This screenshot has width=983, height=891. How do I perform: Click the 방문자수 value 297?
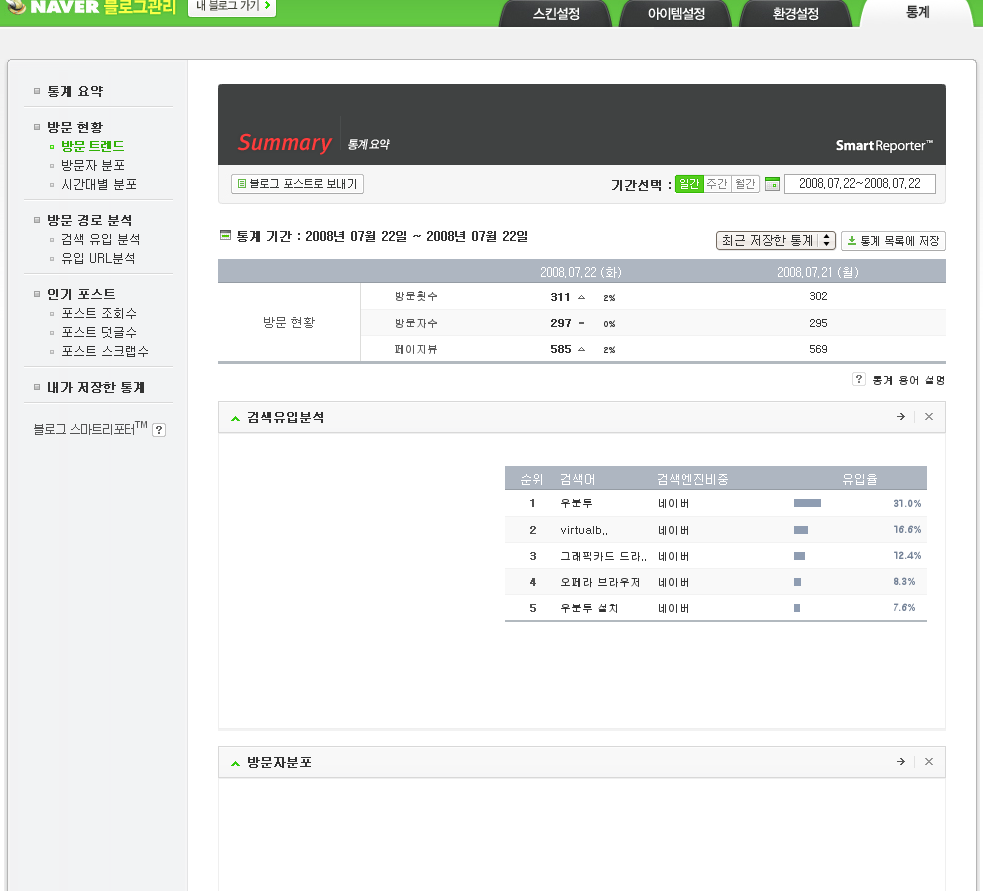560,323
